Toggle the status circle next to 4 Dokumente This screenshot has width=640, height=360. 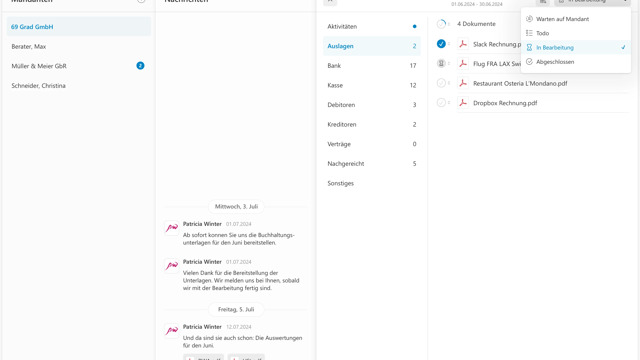click(441, 24)
